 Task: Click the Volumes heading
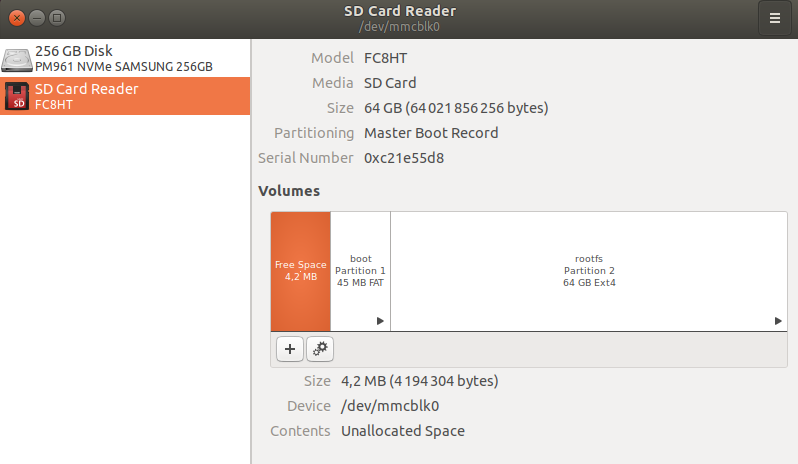[289, 191]
